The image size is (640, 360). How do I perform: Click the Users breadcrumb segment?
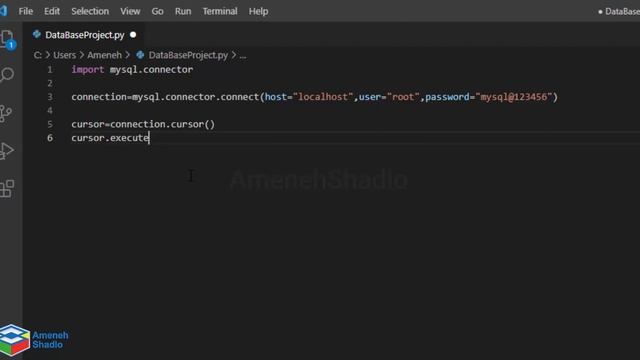coord(64,55)
